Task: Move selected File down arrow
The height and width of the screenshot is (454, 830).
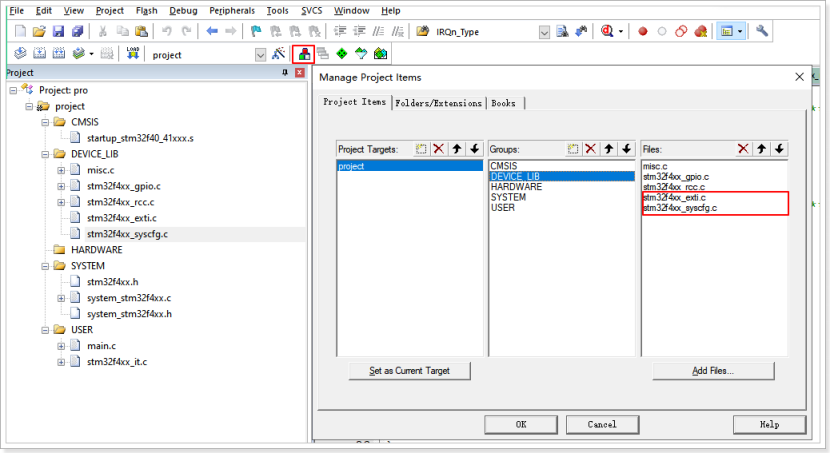Action: click(779, 149)
